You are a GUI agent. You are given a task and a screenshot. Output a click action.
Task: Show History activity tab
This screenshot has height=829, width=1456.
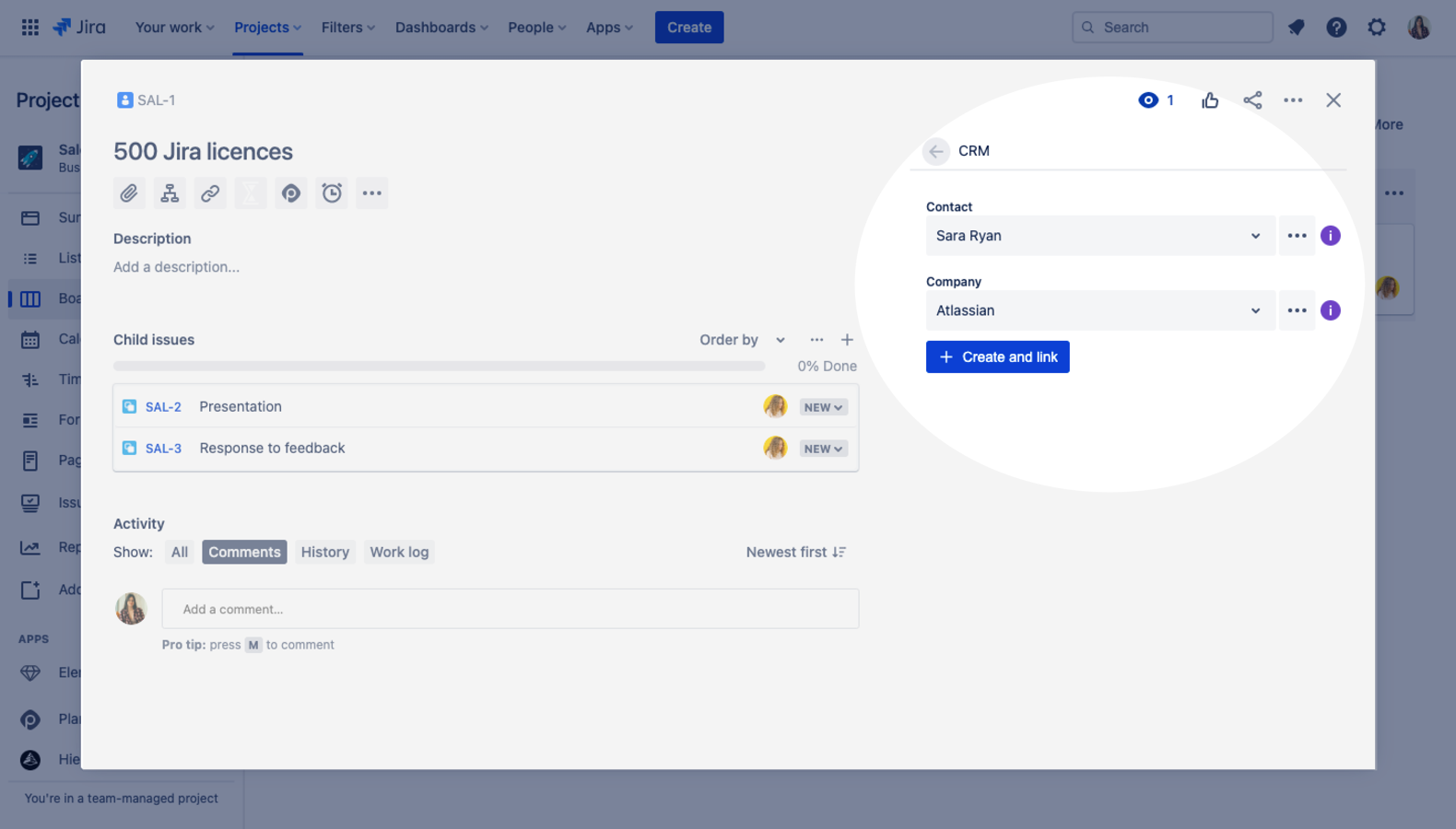pyautogui.click(x=325, y=552)
